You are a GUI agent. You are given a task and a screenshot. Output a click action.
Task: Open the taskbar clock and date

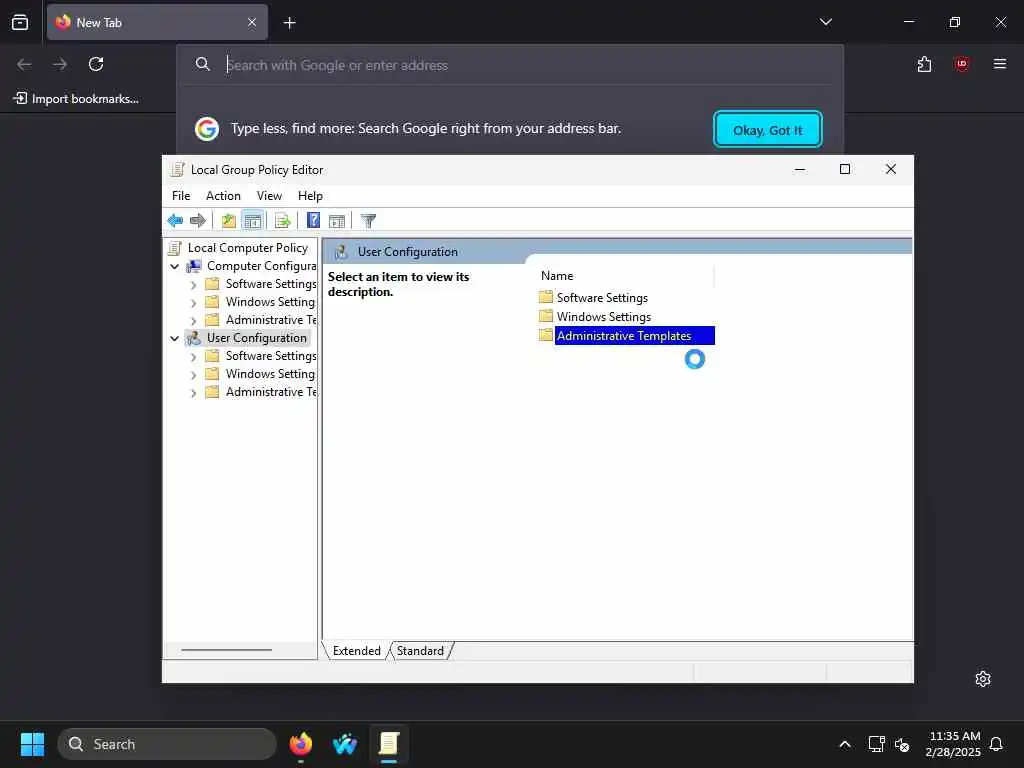(953, 744)
